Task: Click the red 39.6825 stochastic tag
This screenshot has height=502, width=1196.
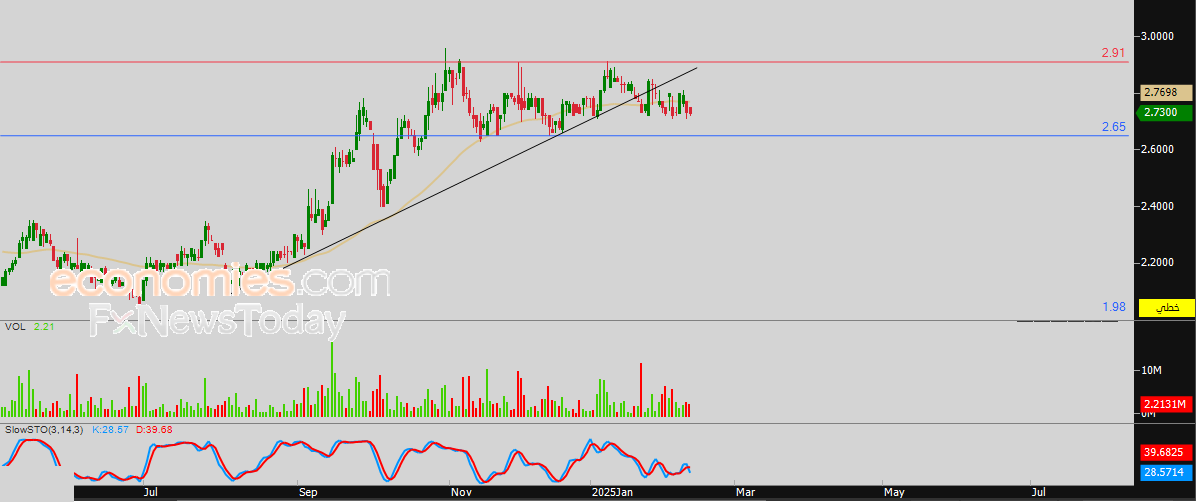Action: (x=1166, y=452)
